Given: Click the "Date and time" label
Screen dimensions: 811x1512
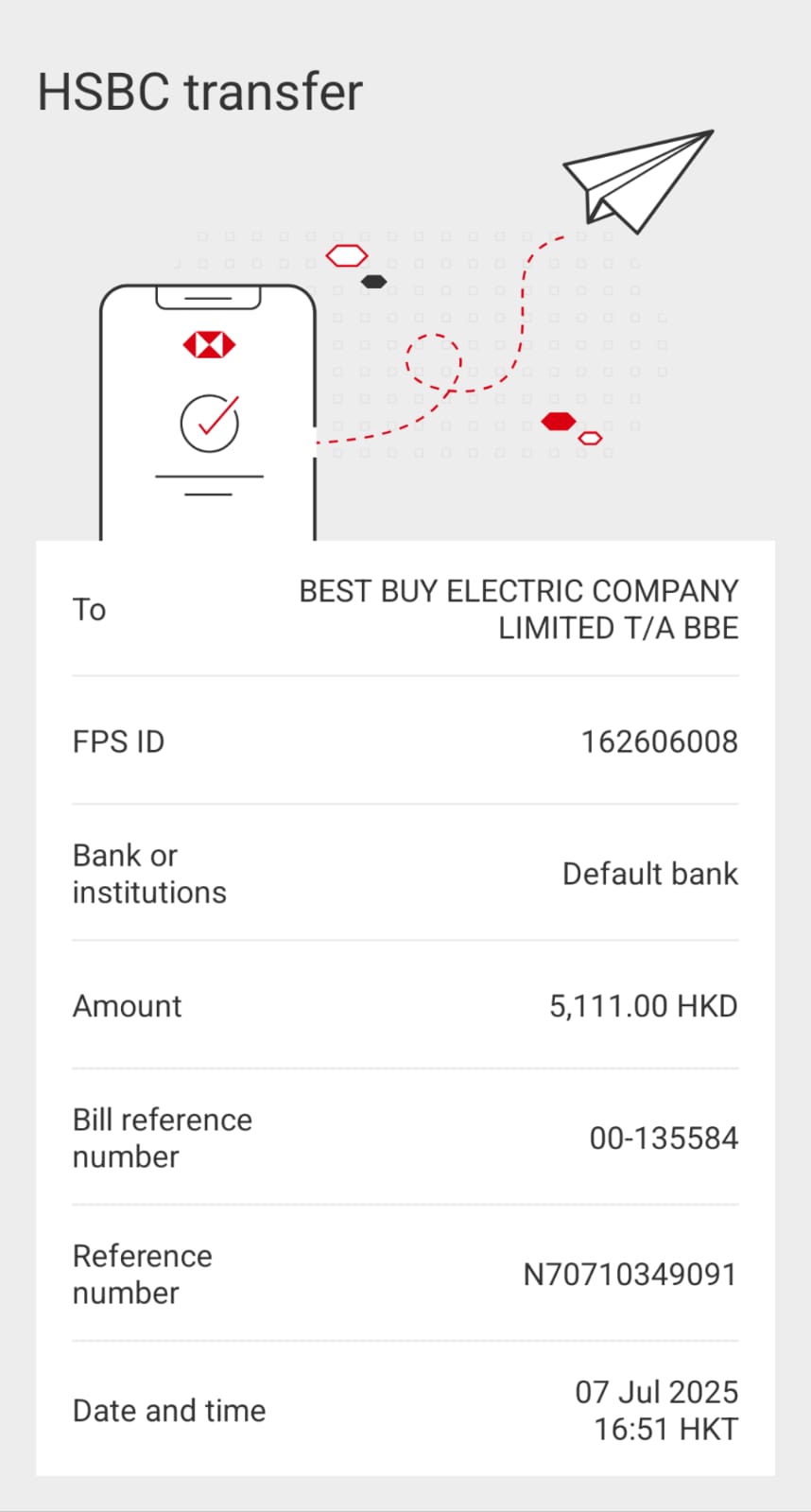Looking at the screenshot, I should coord(169,1411).
